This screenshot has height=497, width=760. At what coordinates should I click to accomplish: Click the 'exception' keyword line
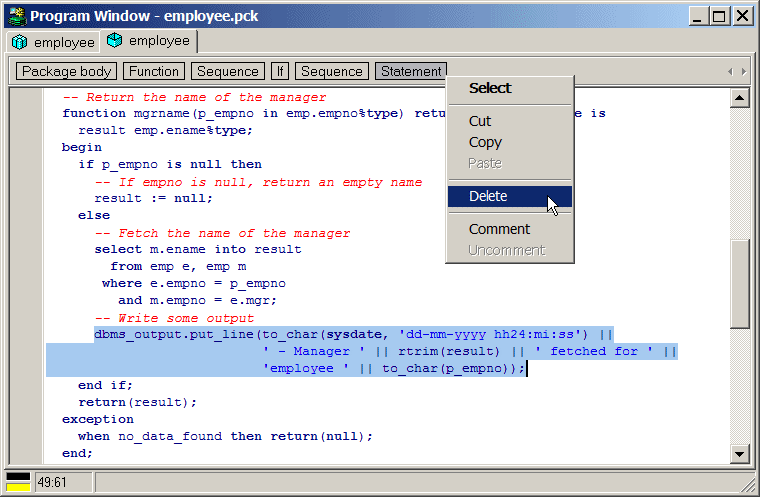click(98, 419)
